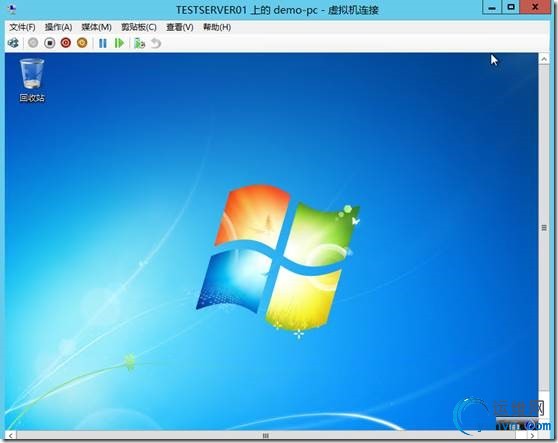Open the 操作(A) menu
This screenshot has width=558, height=443.
(58, 27)
